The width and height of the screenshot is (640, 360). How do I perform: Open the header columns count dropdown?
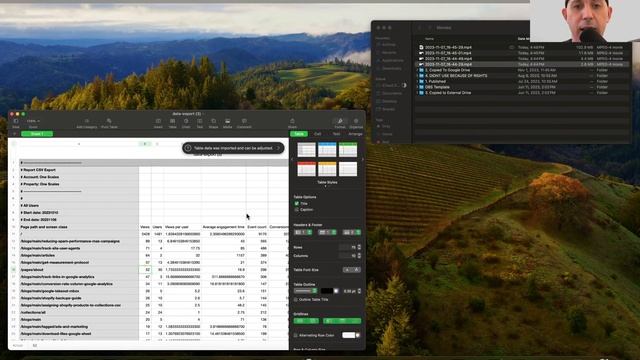303,232
